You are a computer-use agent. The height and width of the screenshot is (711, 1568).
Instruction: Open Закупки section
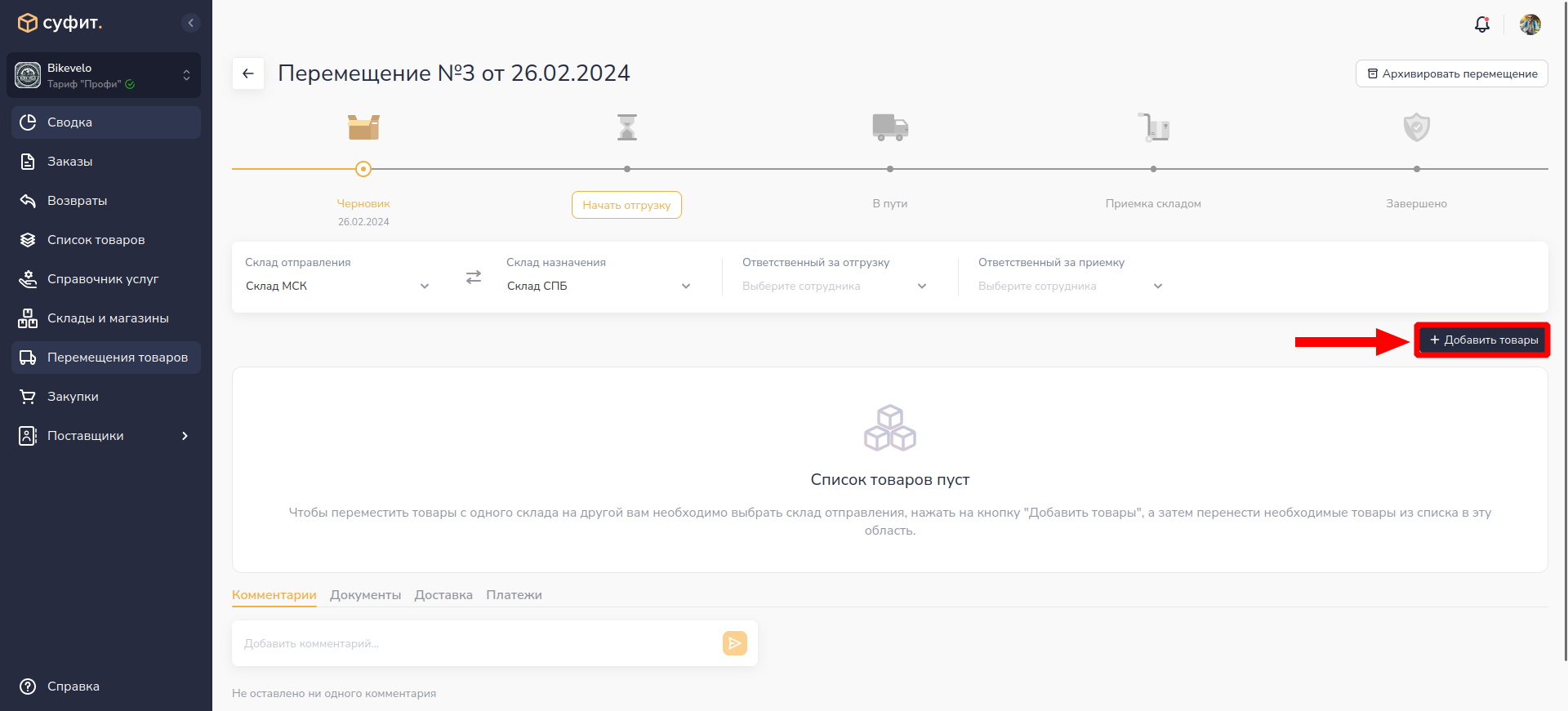[x=106, y=397]
